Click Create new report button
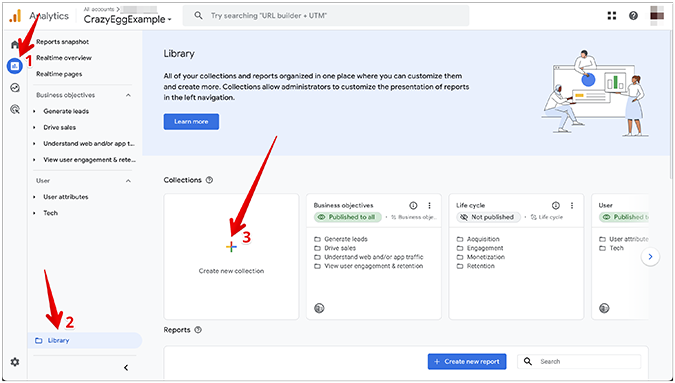 tap(467, 361)
